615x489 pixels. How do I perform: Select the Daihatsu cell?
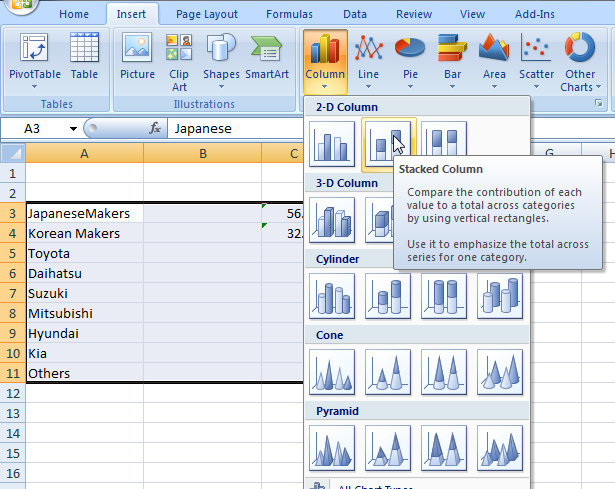pos(85,273)
